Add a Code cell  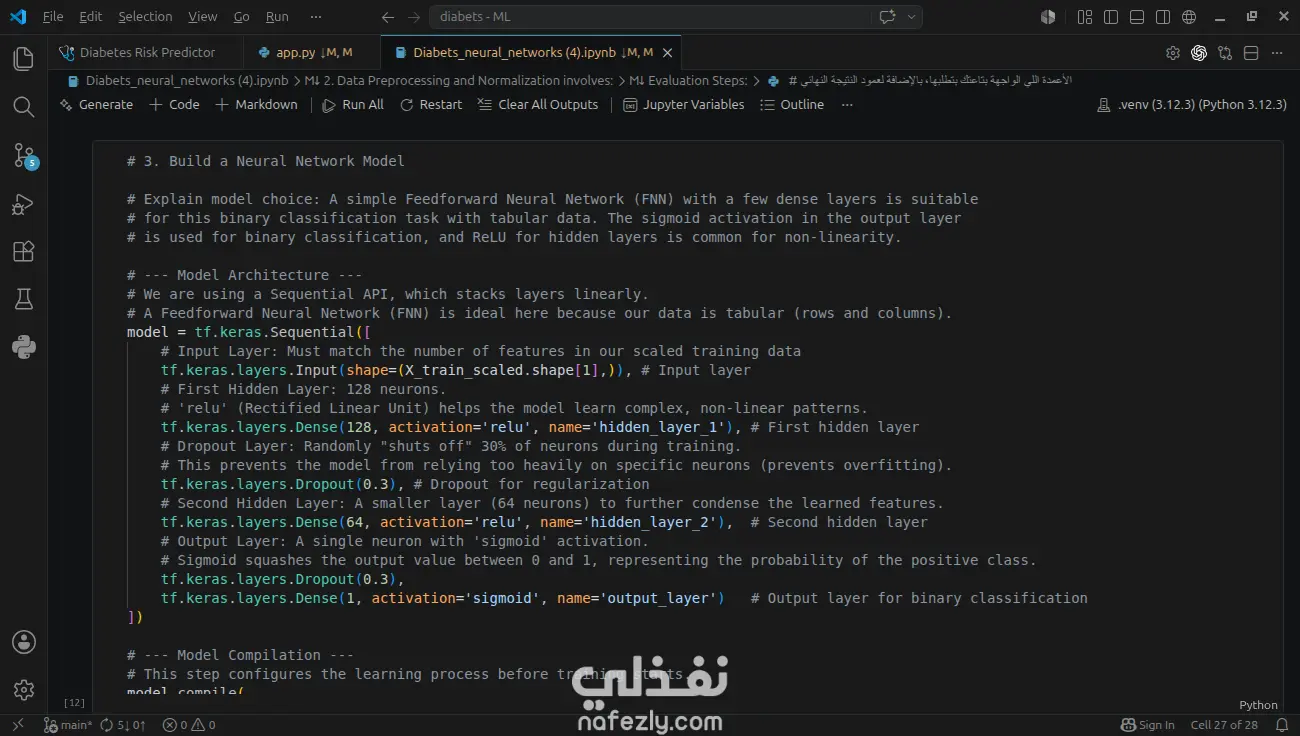tap(174, 104)
